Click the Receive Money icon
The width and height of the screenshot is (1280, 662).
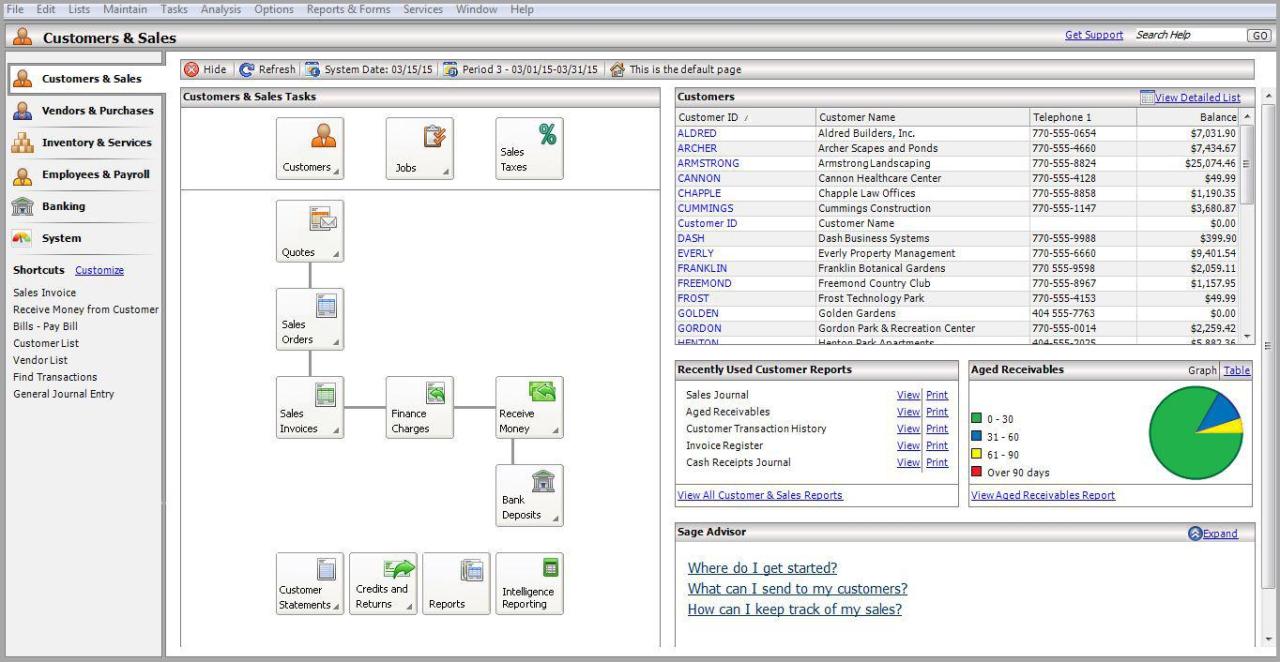click(528, 405)
